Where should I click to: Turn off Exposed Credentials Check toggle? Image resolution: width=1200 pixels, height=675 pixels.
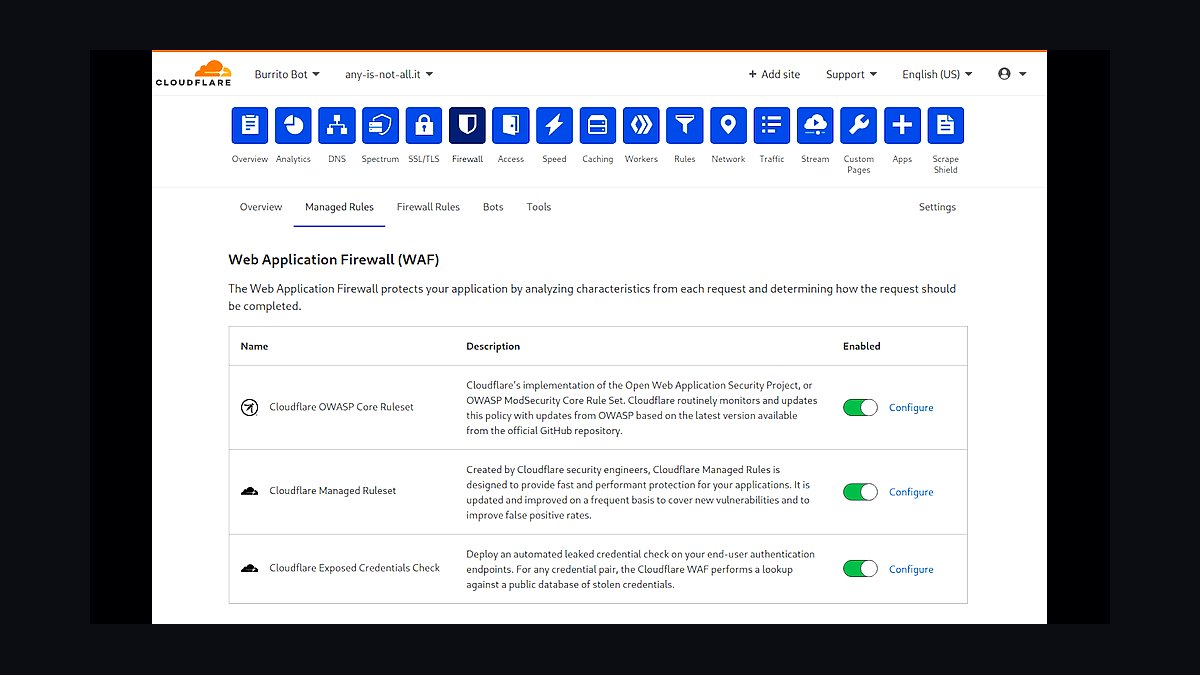(x=860, y=569)
